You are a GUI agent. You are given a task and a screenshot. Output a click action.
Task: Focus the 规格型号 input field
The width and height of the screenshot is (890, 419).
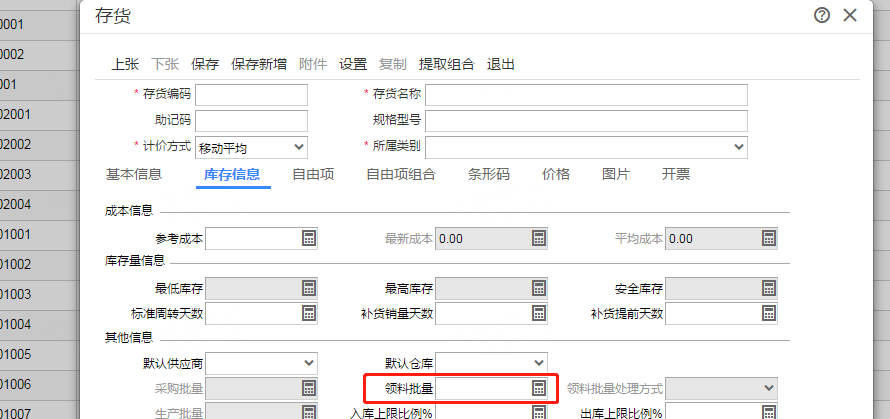(x=586, y=121)
